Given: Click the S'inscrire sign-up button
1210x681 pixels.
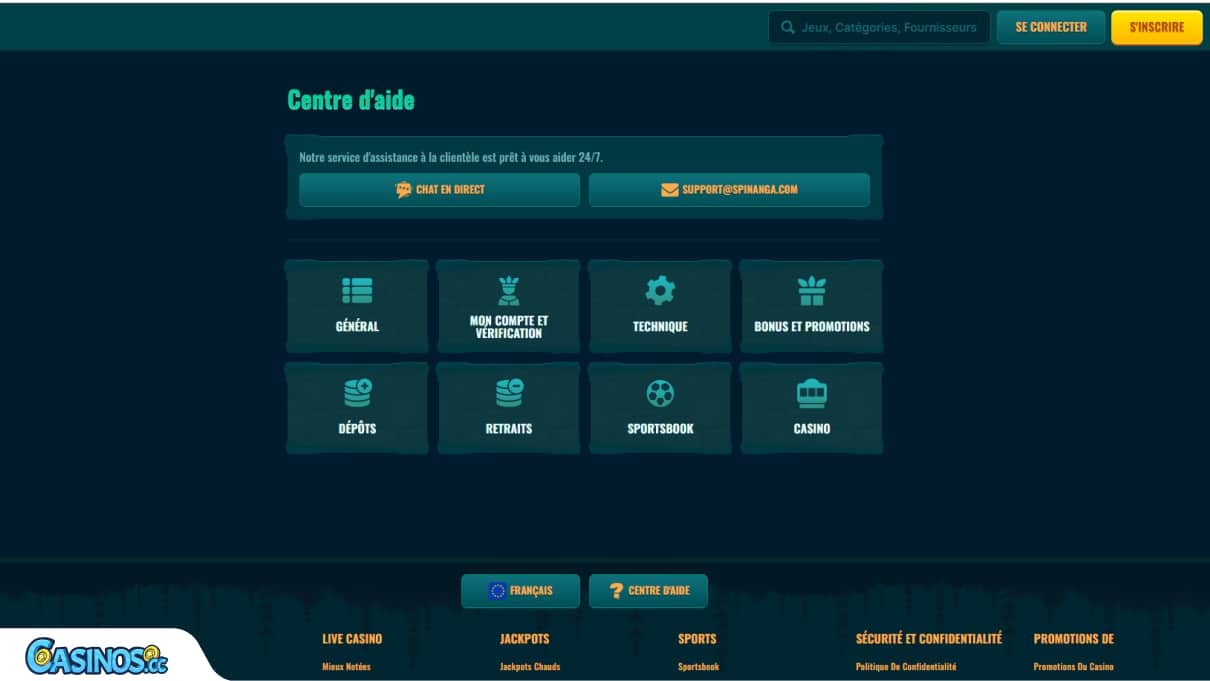Looking at the screenshot, I should pos(1157,28).
